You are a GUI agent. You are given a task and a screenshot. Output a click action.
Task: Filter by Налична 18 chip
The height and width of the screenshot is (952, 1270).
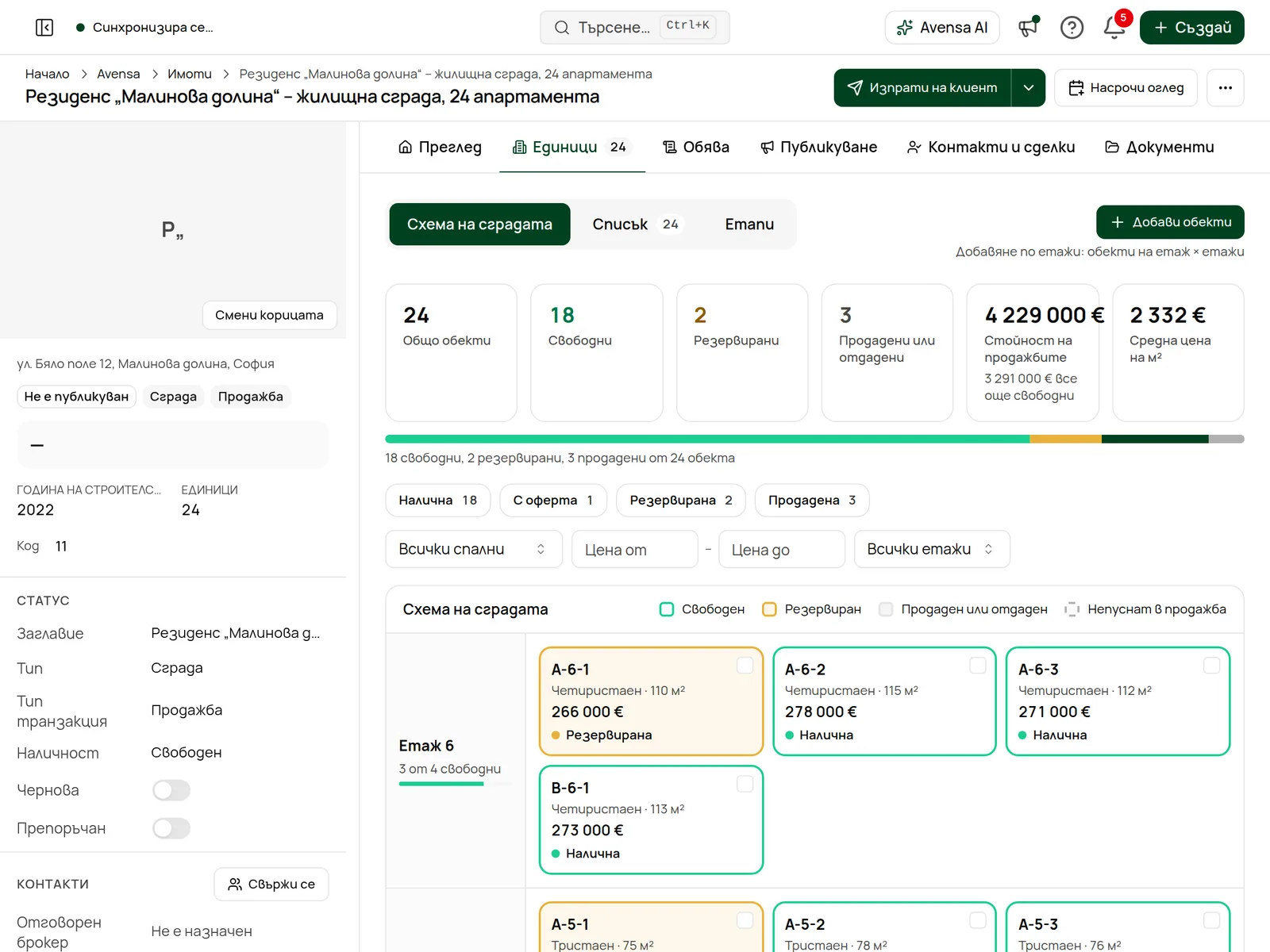tap(438, 500)
